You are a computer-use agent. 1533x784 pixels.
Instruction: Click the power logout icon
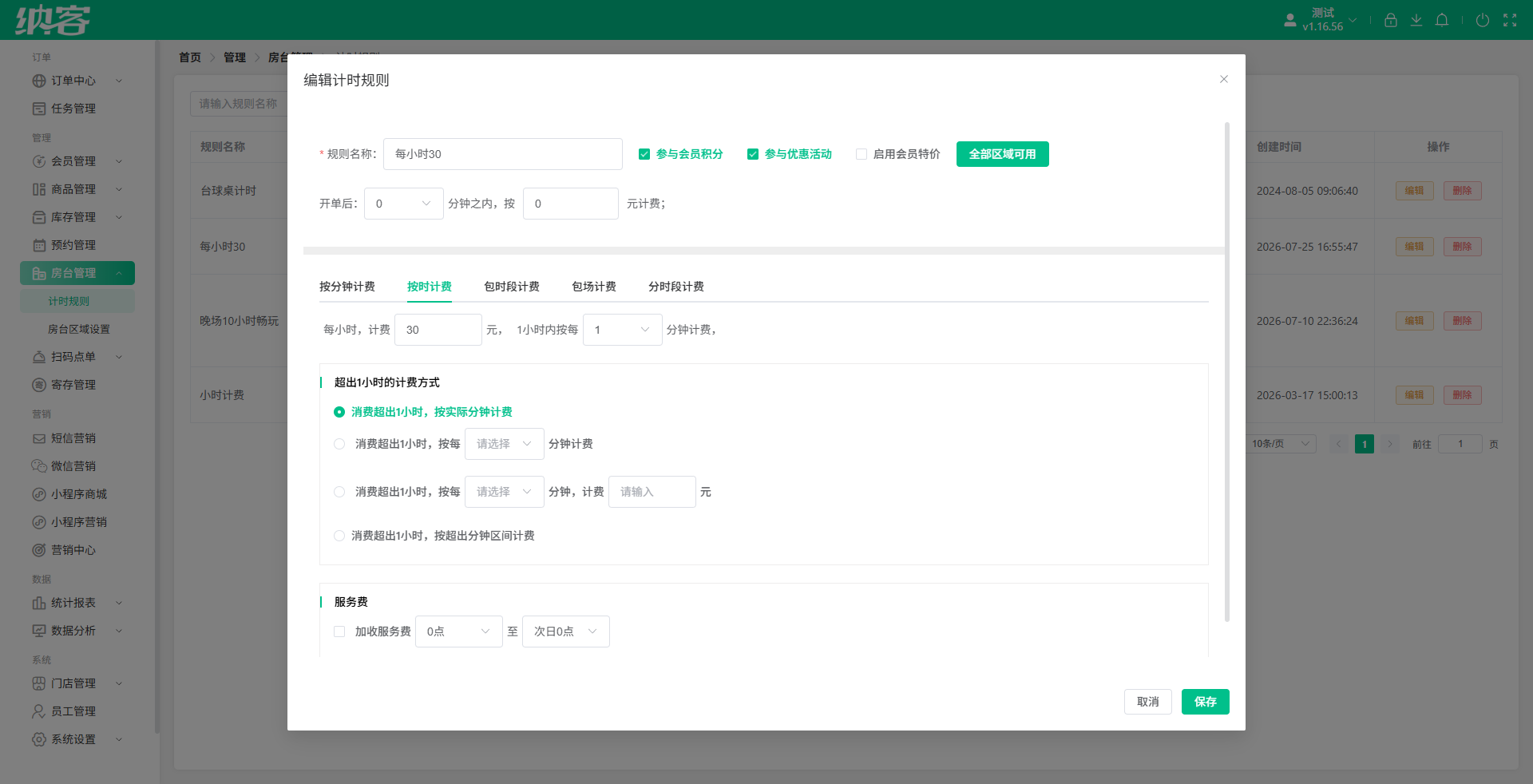(1482, 20)
